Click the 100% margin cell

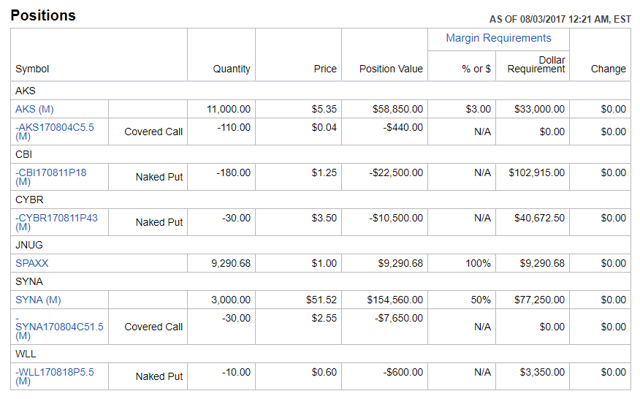(478, 263)
